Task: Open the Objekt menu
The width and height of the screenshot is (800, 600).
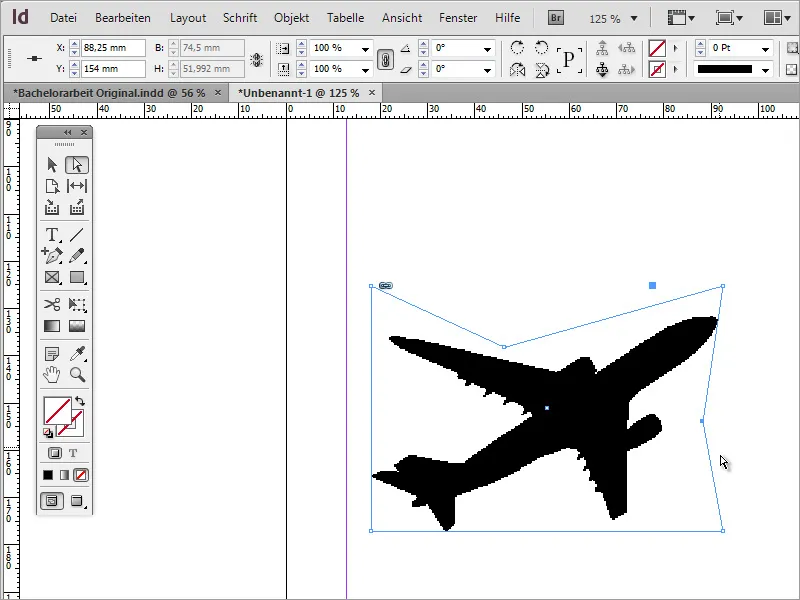Action: coord(291,18)
